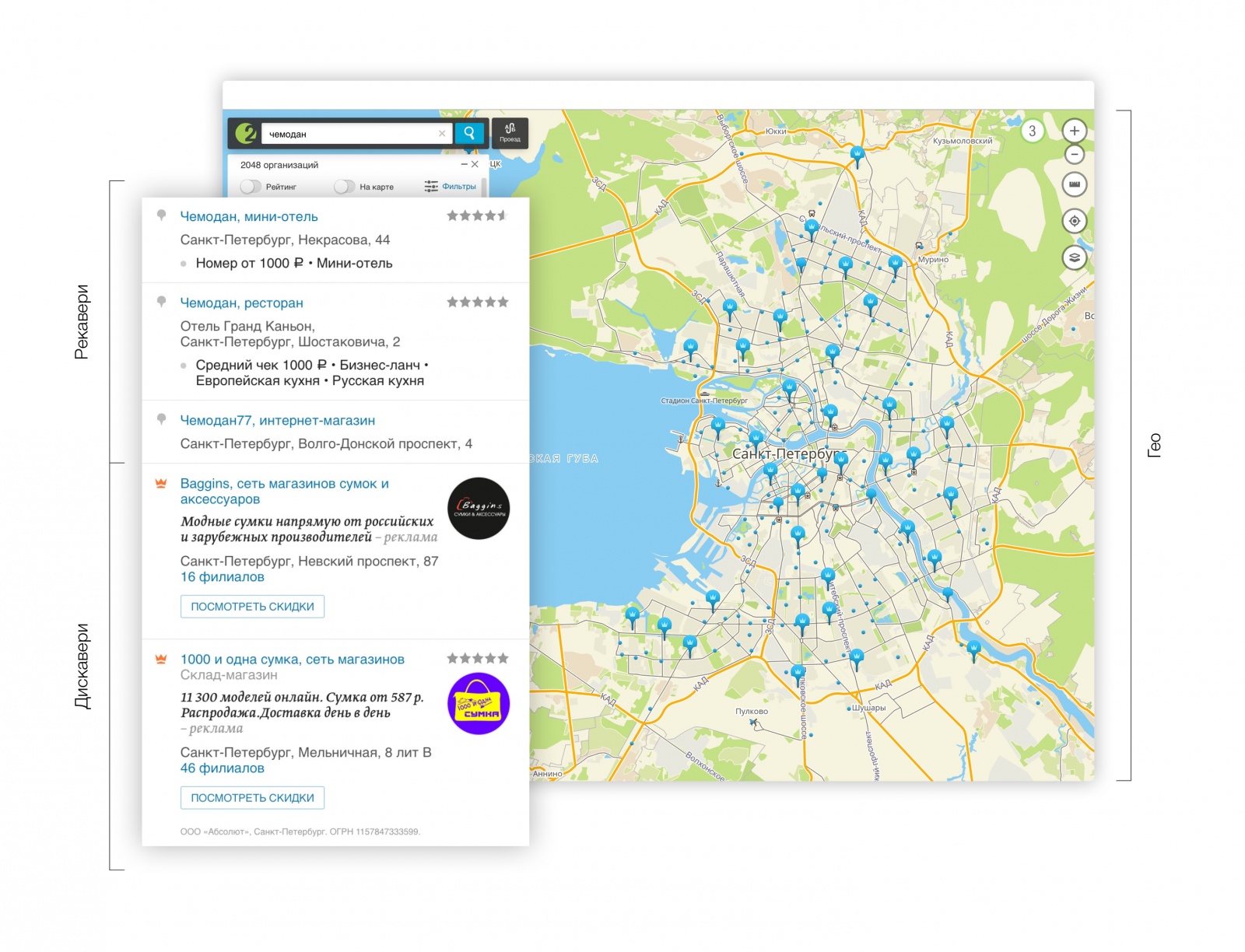Image resolution: width=1245 pixels, height=952 pixels.
Task: Minimize the 2048 организаций results panel
Action: (464, 165)
